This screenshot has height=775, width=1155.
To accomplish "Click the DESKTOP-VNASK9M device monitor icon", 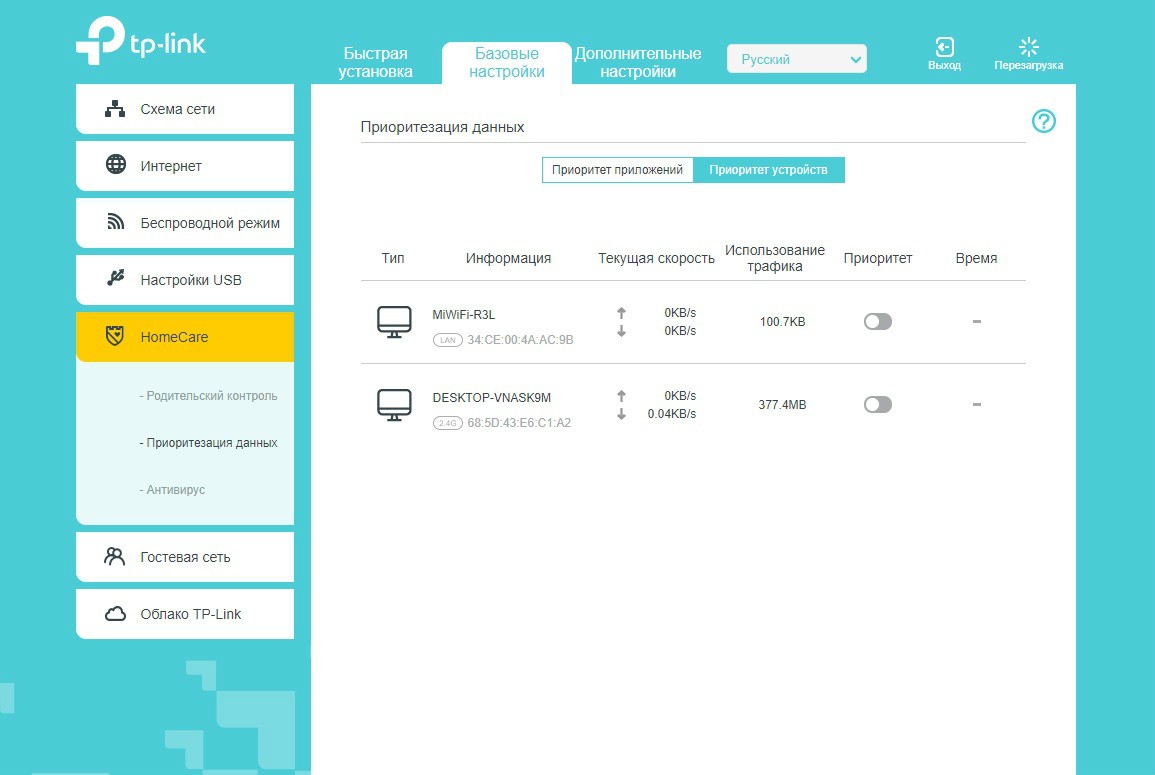I will pos(394,405).
